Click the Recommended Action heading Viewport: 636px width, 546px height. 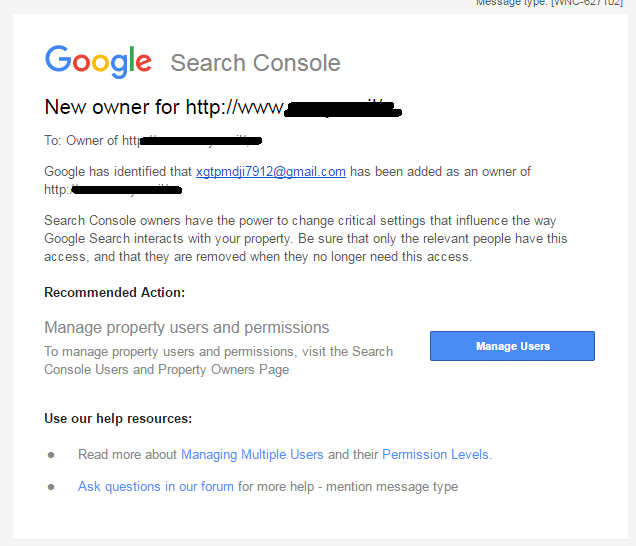click(114, 292)
